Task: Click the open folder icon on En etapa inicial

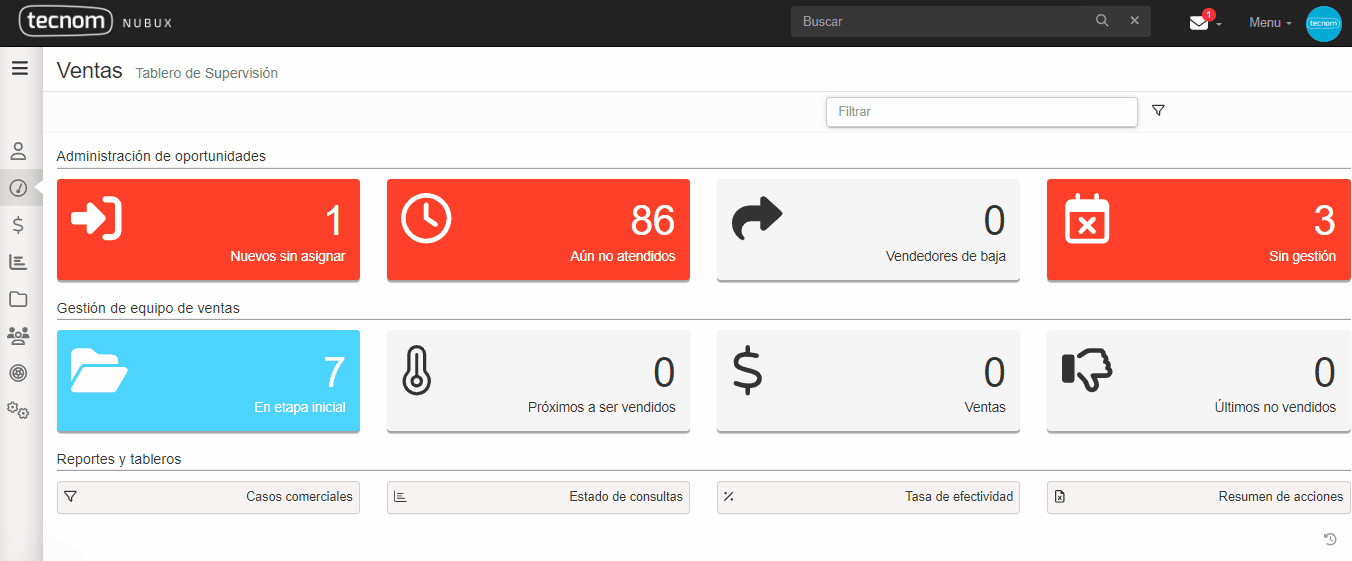Action: click(99, 371)
